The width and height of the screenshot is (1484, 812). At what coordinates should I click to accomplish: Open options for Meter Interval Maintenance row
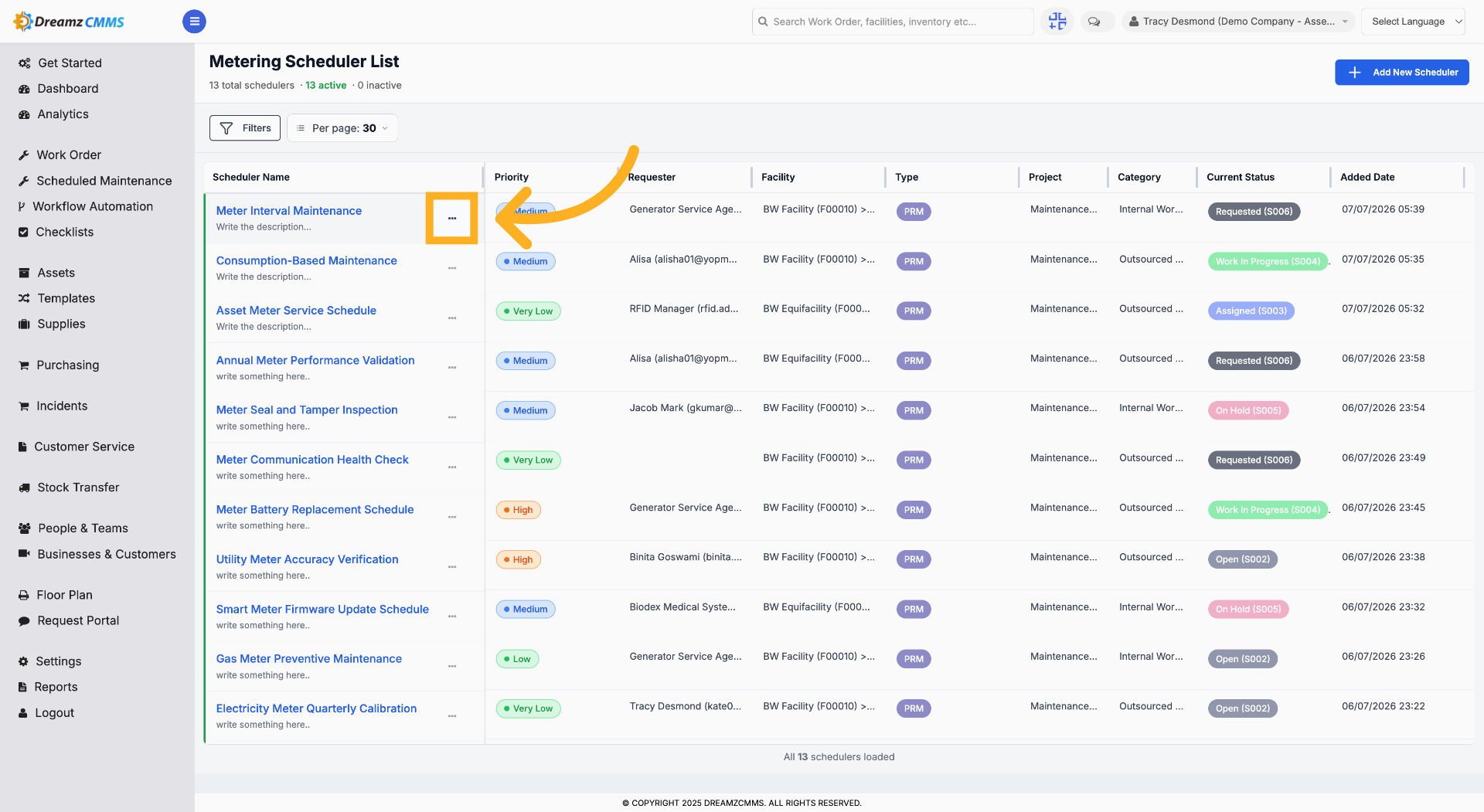coord(452,219)
